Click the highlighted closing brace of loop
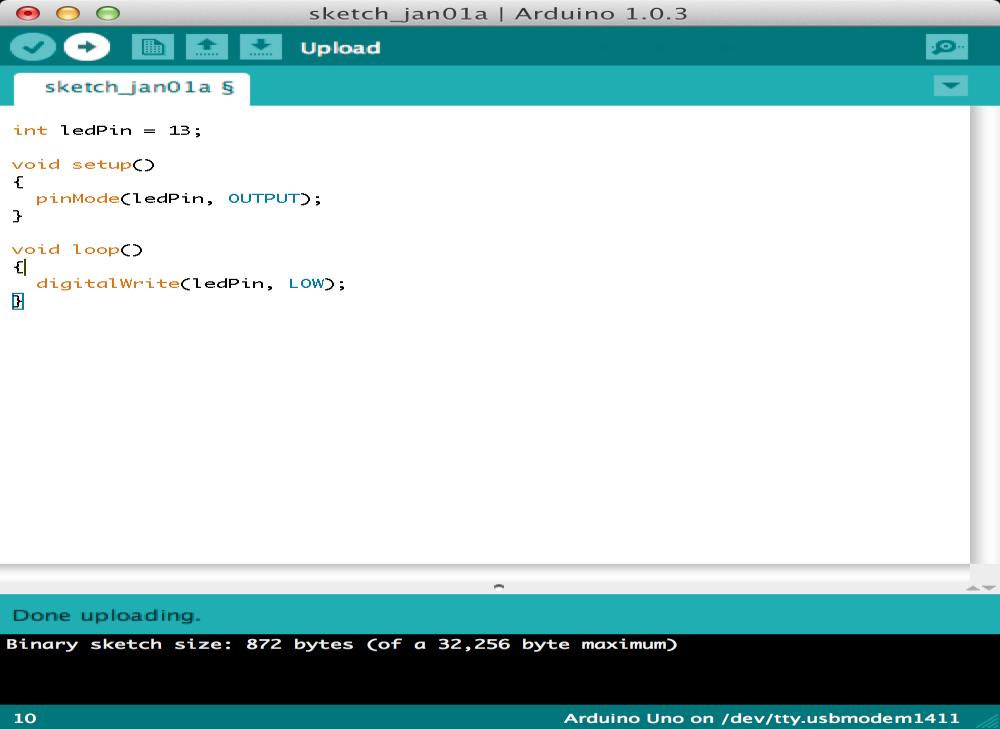This screenshot has height=729, width=1000. click(18, 301)
